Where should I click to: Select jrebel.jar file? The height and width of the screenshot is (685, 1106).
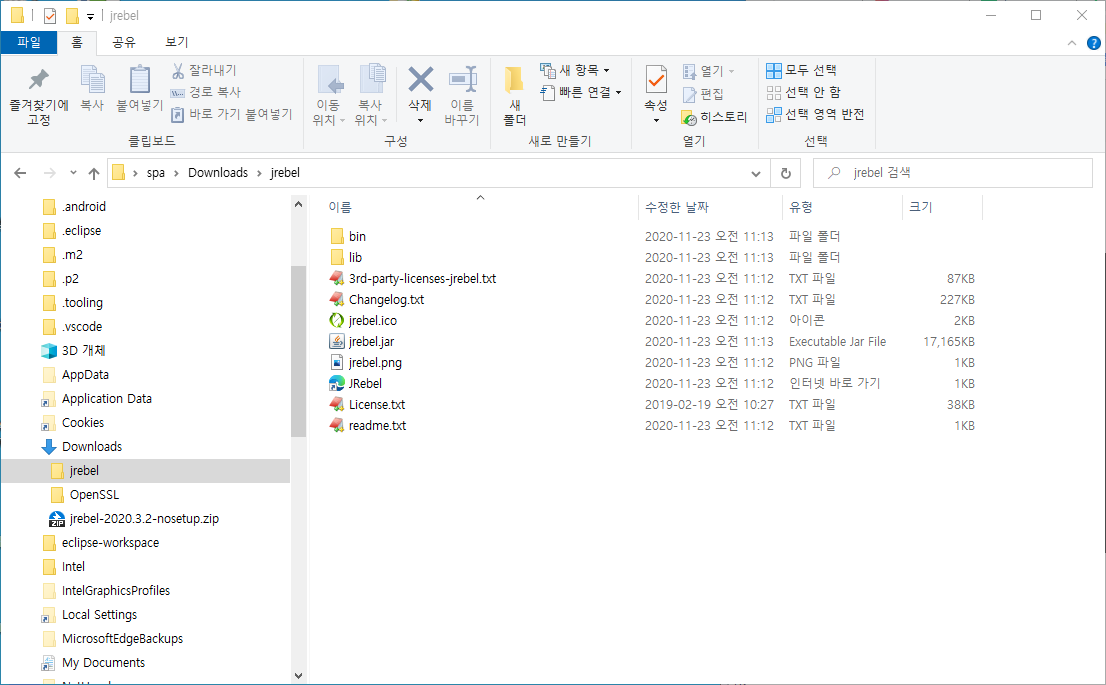371,341
